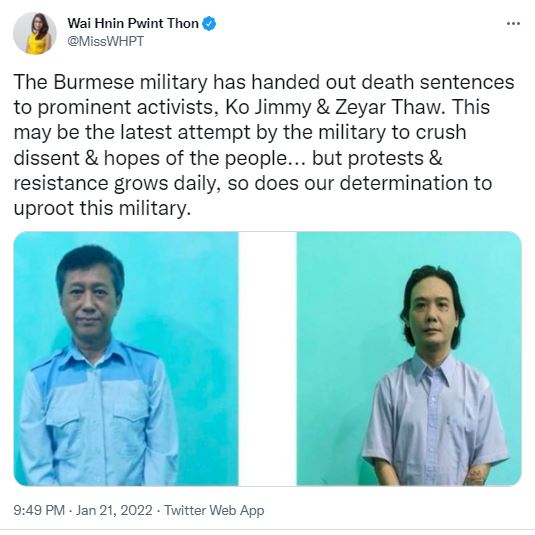
Task: Select the tweet's first line mentioning Burmese military
Action: [x=264, y=82]
